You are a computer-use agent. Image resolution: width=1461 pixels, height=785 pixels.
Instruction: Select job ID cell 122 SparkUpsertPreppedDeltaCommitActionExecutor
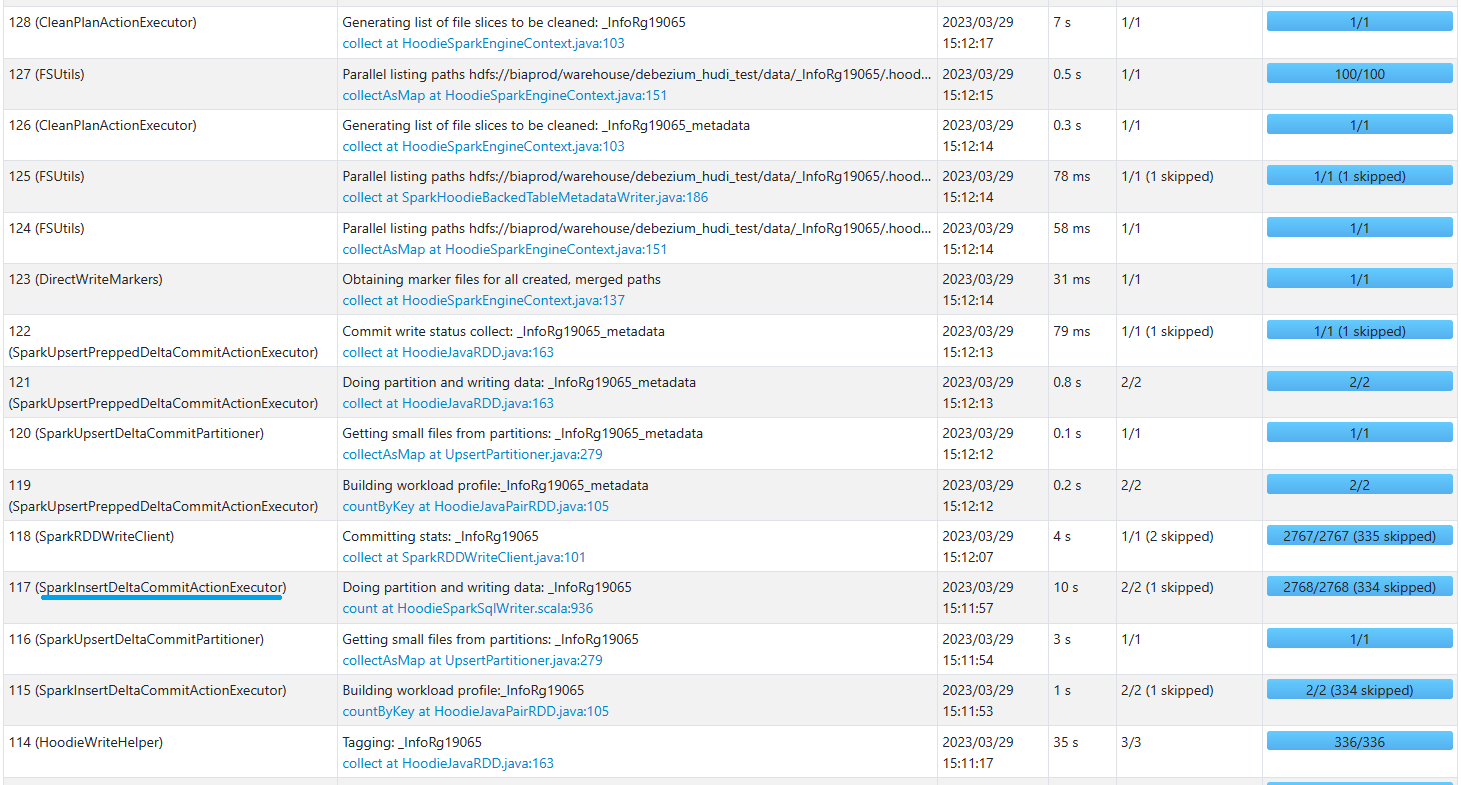coord(170,341)
